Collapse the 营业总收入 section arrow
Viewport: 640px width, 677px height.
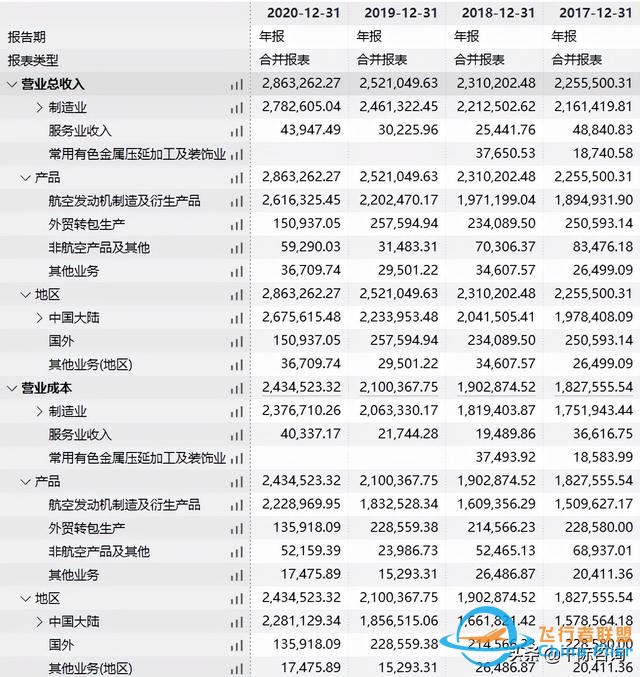(x=12, y=85)
